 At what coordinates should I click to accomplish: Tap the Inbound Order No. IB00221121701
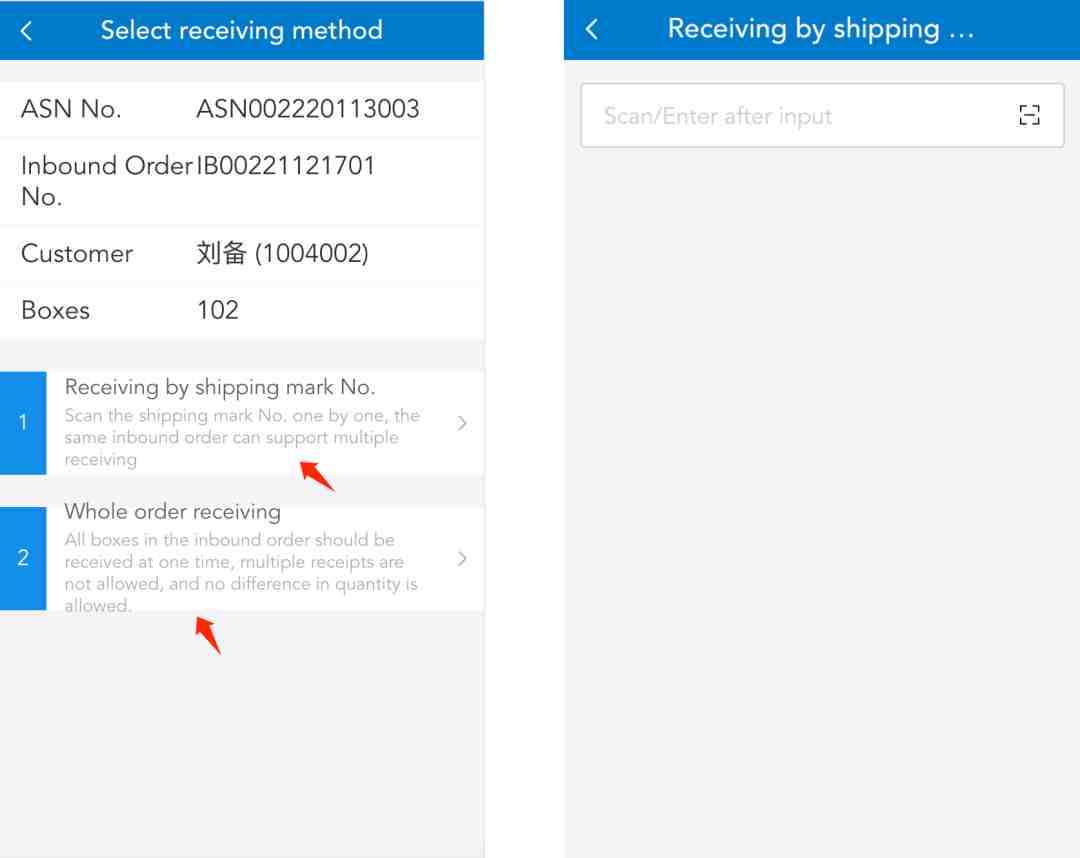tap(286, 166)
